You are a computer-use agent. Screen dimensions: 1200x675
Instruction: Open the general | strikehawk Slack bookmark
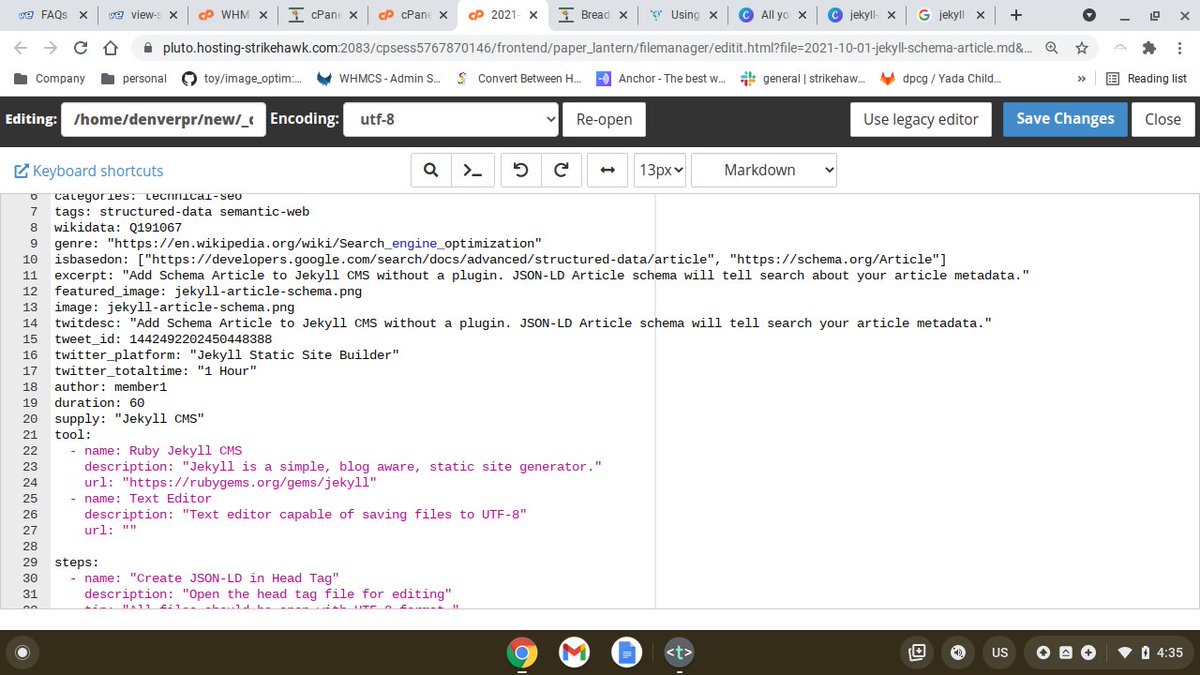click(802, 78)
